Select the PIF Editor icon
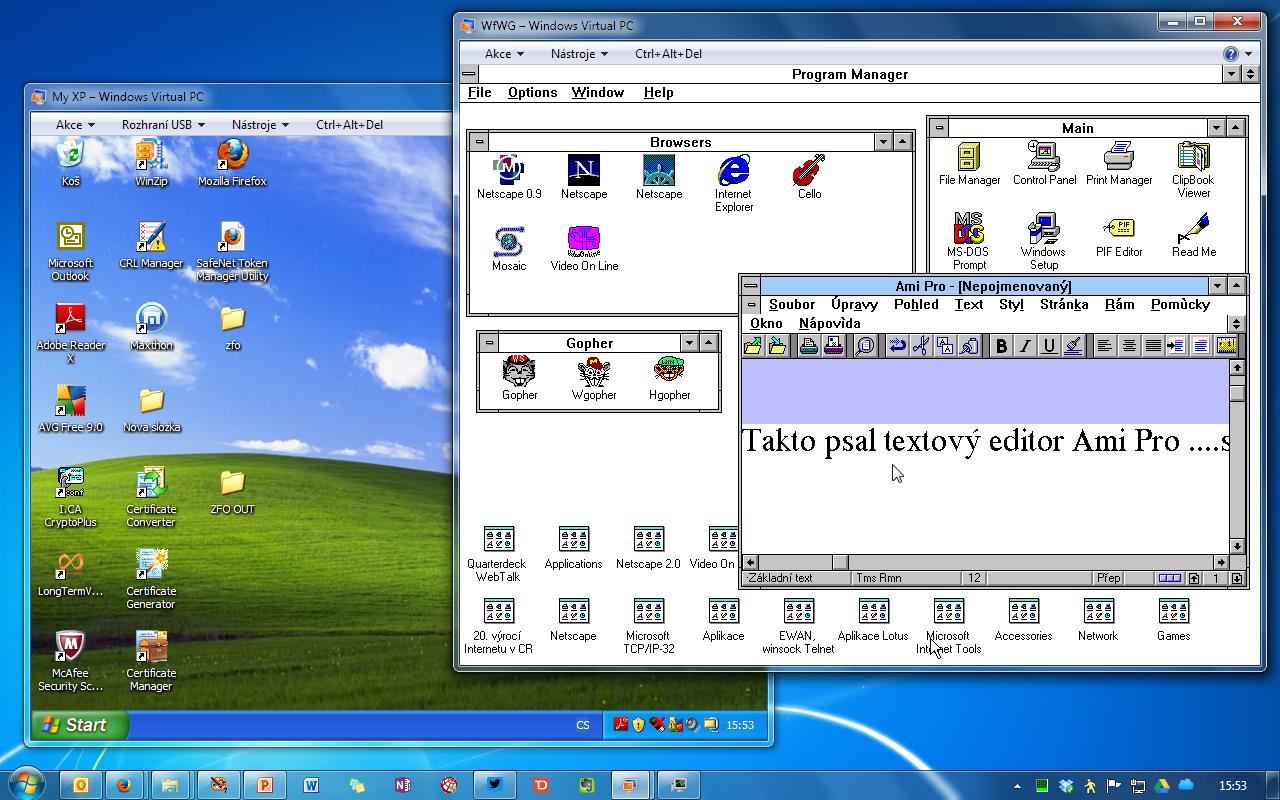 click(x=1119, y=236)
